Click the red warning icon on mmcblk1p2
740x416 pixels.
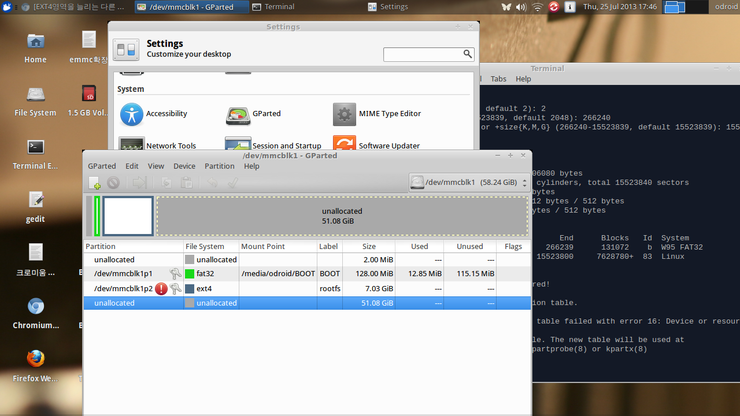[161, 289]
